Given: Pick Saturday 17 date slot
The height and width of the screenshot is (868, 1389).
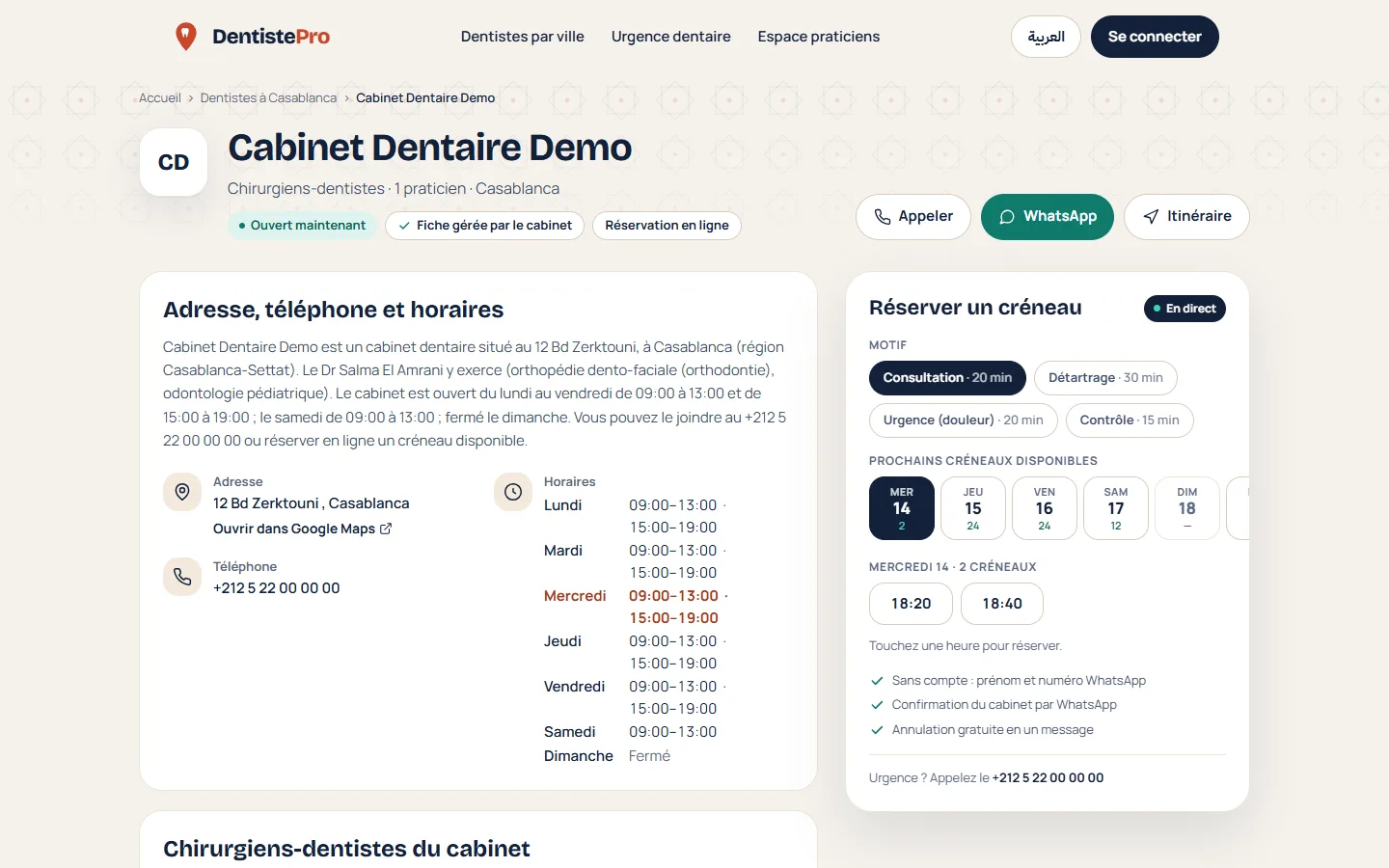Looking at the screenshot, I should [x=1116, y=508].
